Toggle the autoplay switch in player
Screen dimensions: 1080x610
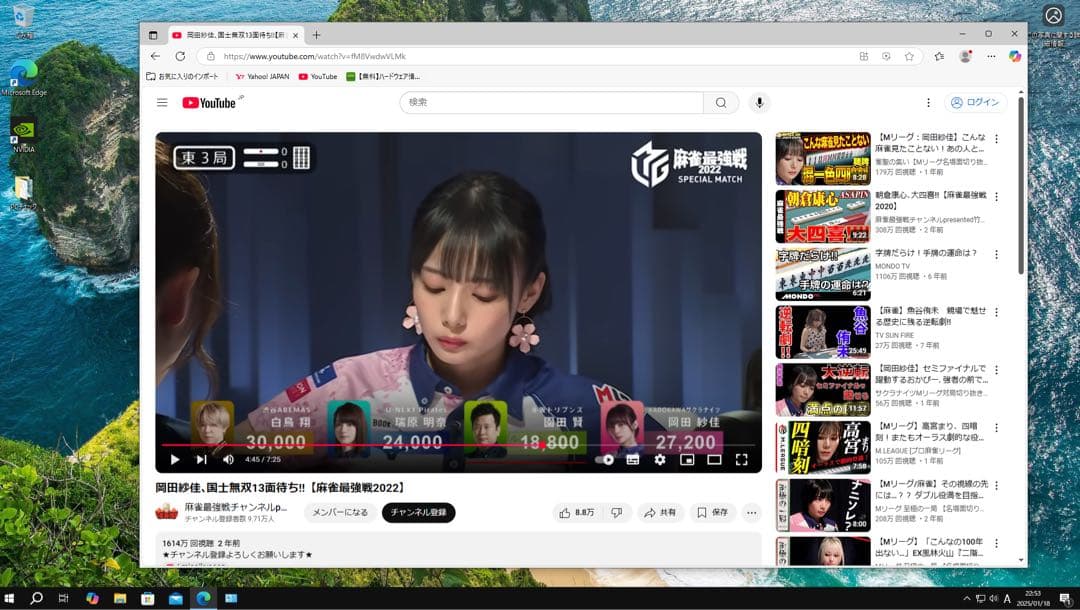point(605,460)
